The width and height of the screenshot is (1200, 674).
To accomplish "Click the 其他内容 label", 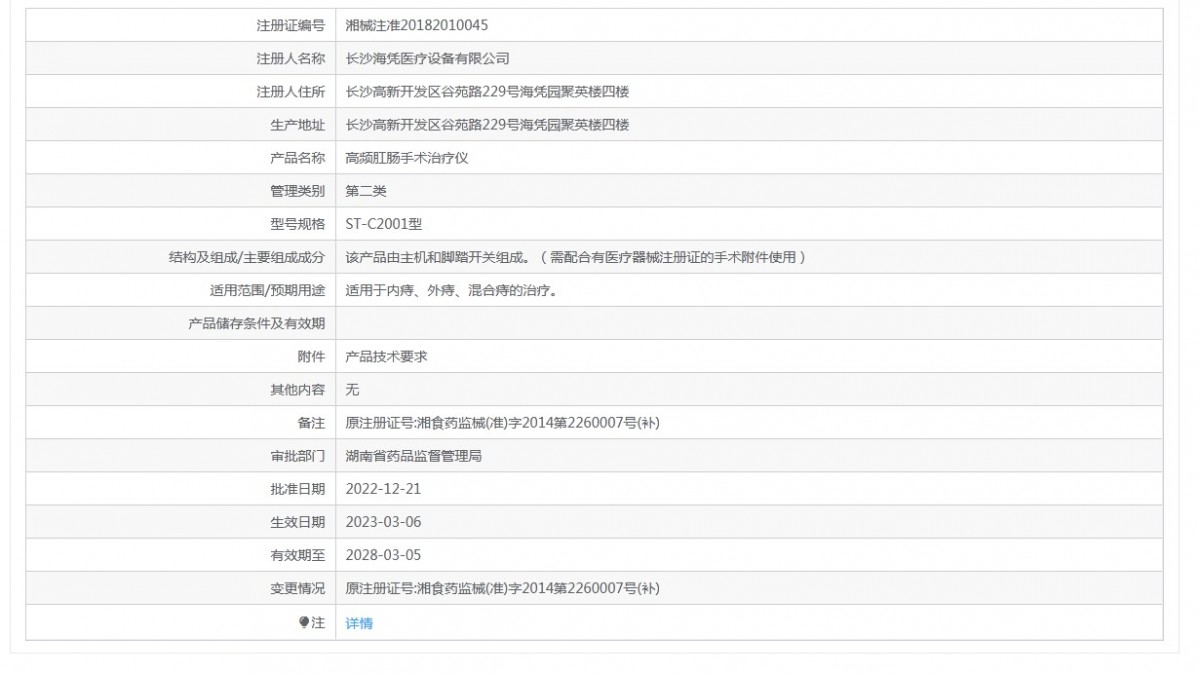I will pos(298,389).
